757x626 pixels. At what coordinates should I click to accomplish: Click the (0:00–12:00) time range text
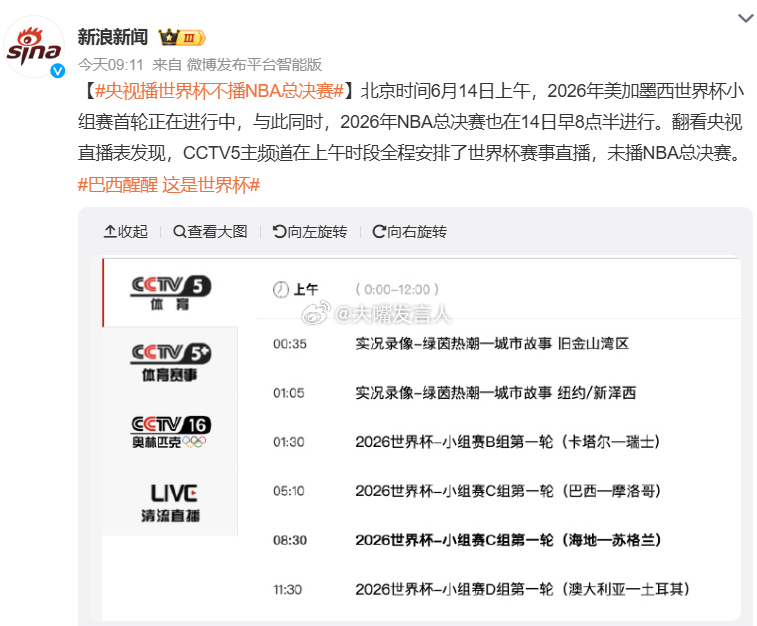point(397,289)
